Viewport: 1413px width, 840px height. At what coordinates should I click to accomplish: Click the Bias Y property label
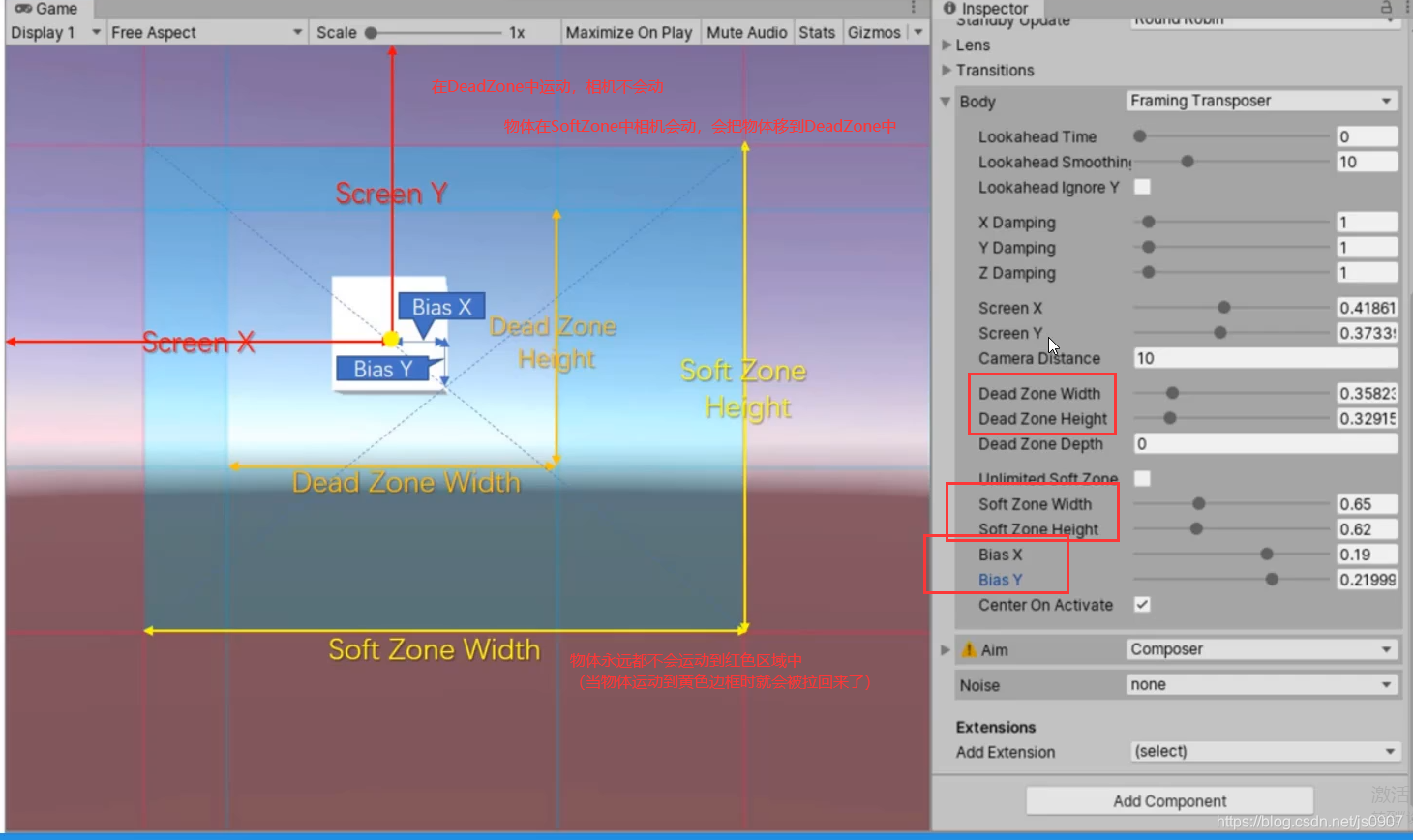[x=1000, y=580]
